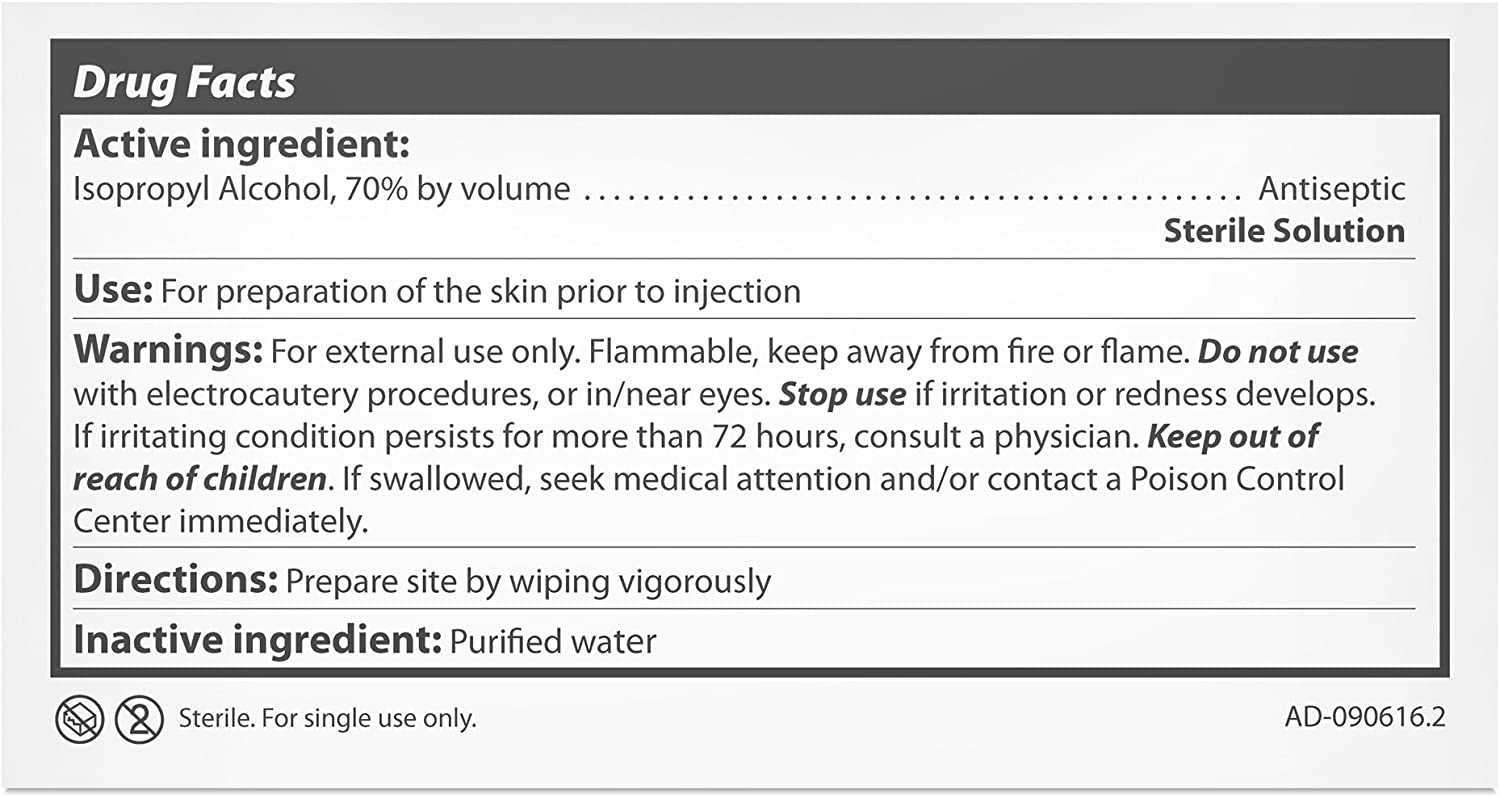Click the Drug Facts header title
Viewport: 1500px width, 798px height.
pyautogui.click(x=184, y=84)
